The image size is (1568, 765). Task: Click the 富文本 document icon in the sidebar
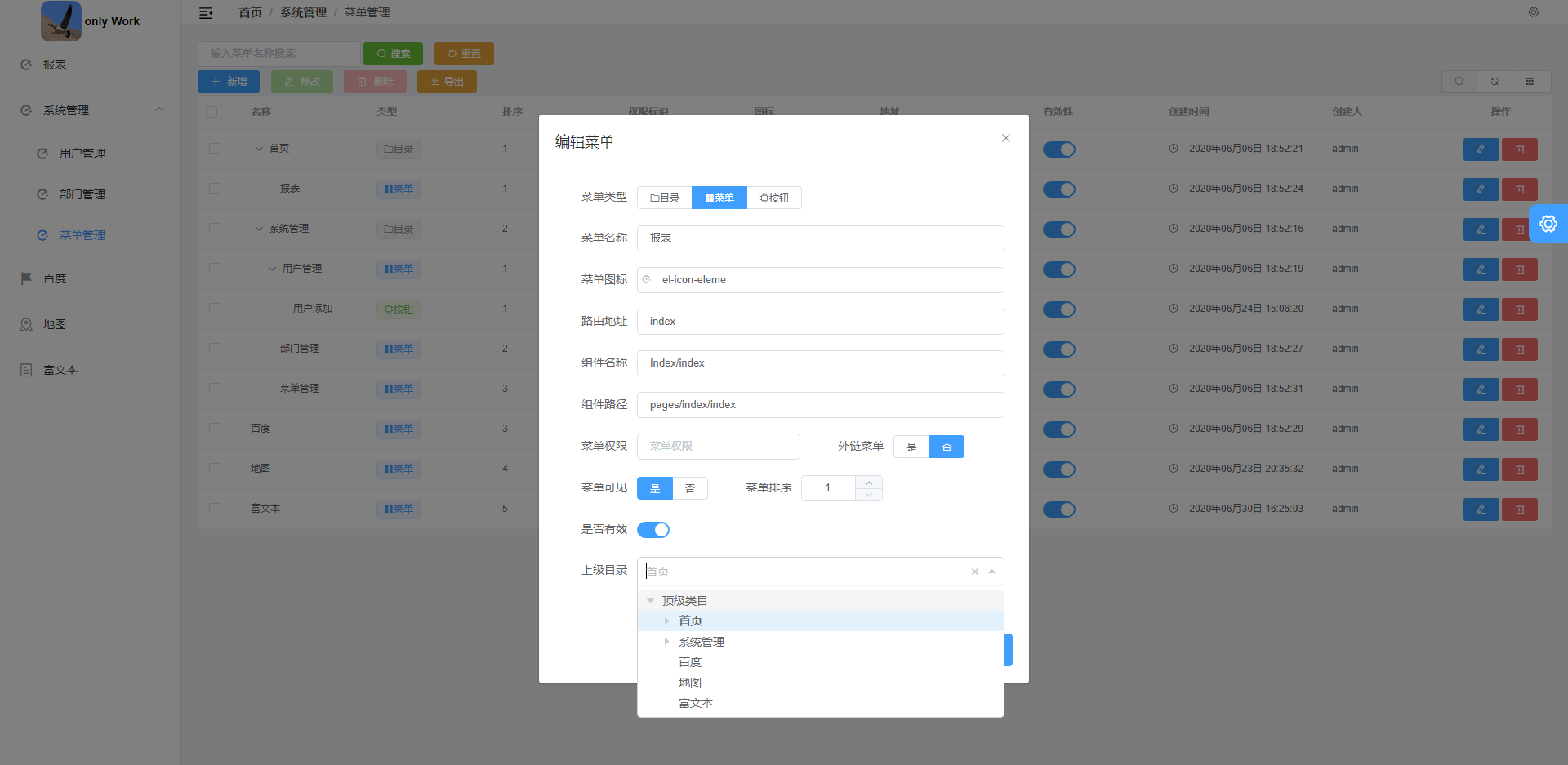[x=26, y=370]
